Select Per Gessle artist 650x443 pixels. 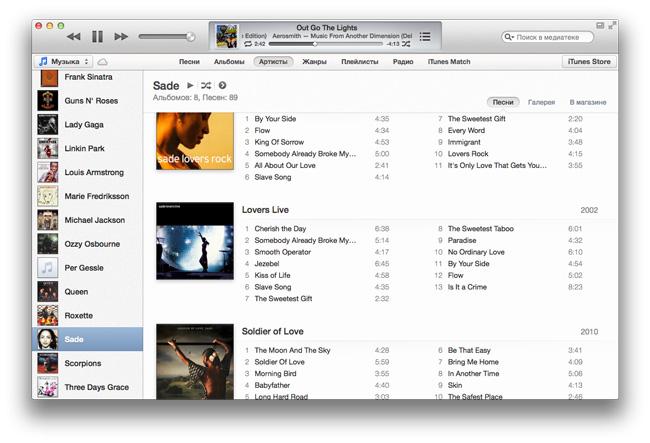click(87, 268)
